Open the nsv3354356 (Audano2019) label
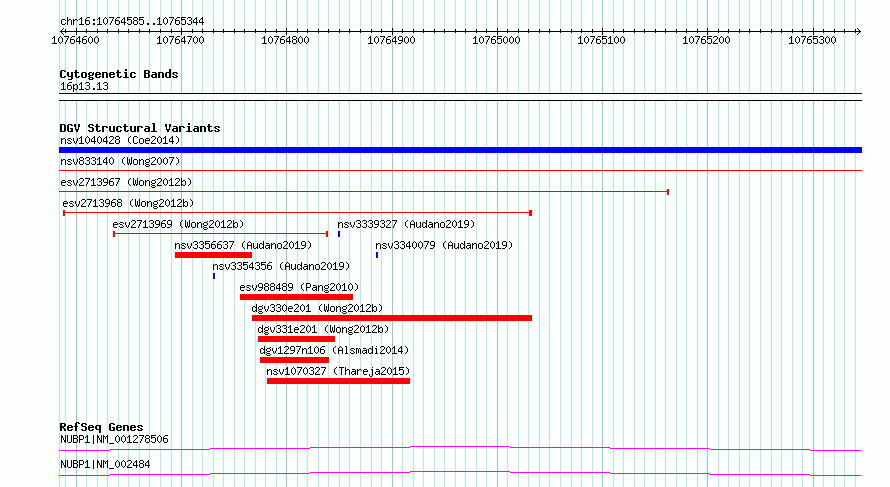Image resolution: width=890 pixels, height=487 pixels. coord(281,266)
